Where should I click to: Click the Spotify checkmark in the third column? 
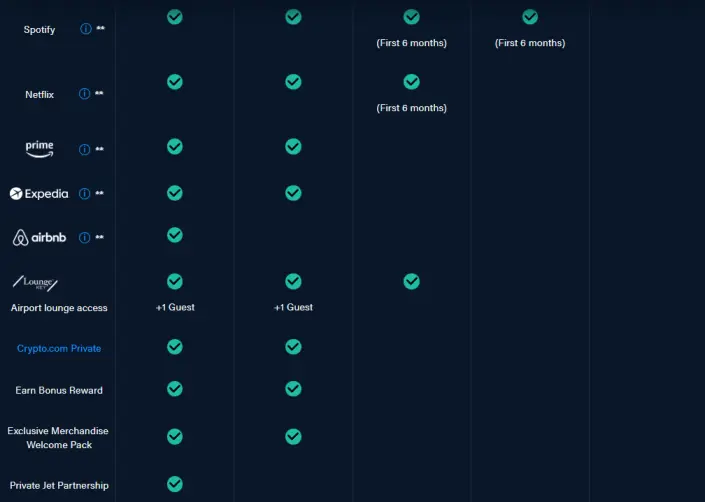tap(411, 17)
